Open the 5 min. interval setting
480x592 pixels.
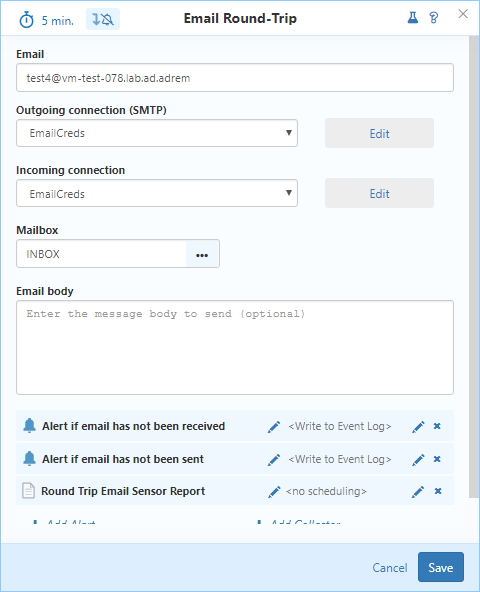(58, 21)
